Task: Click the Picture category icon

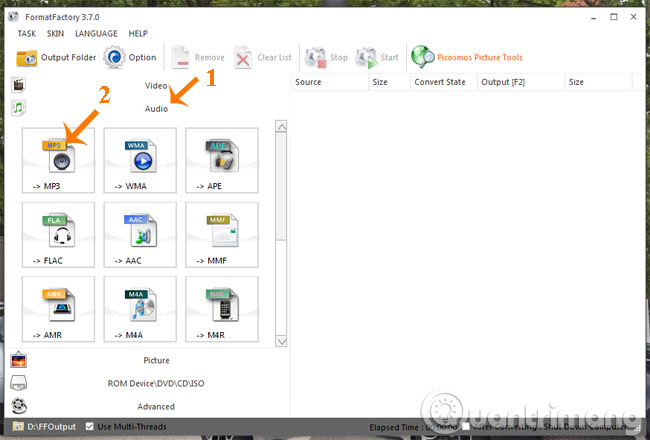Action: [x=19, y=360]
